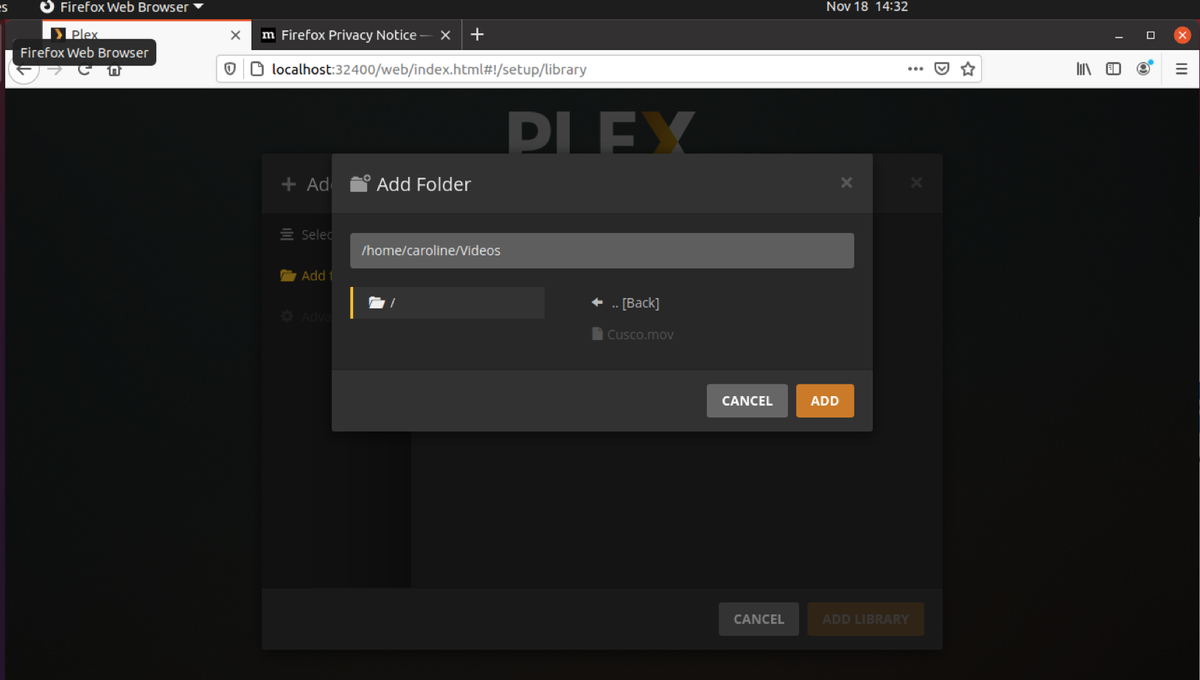
Task: Click the ADD button in Add Folder dialog
Action: click(824, 400)
